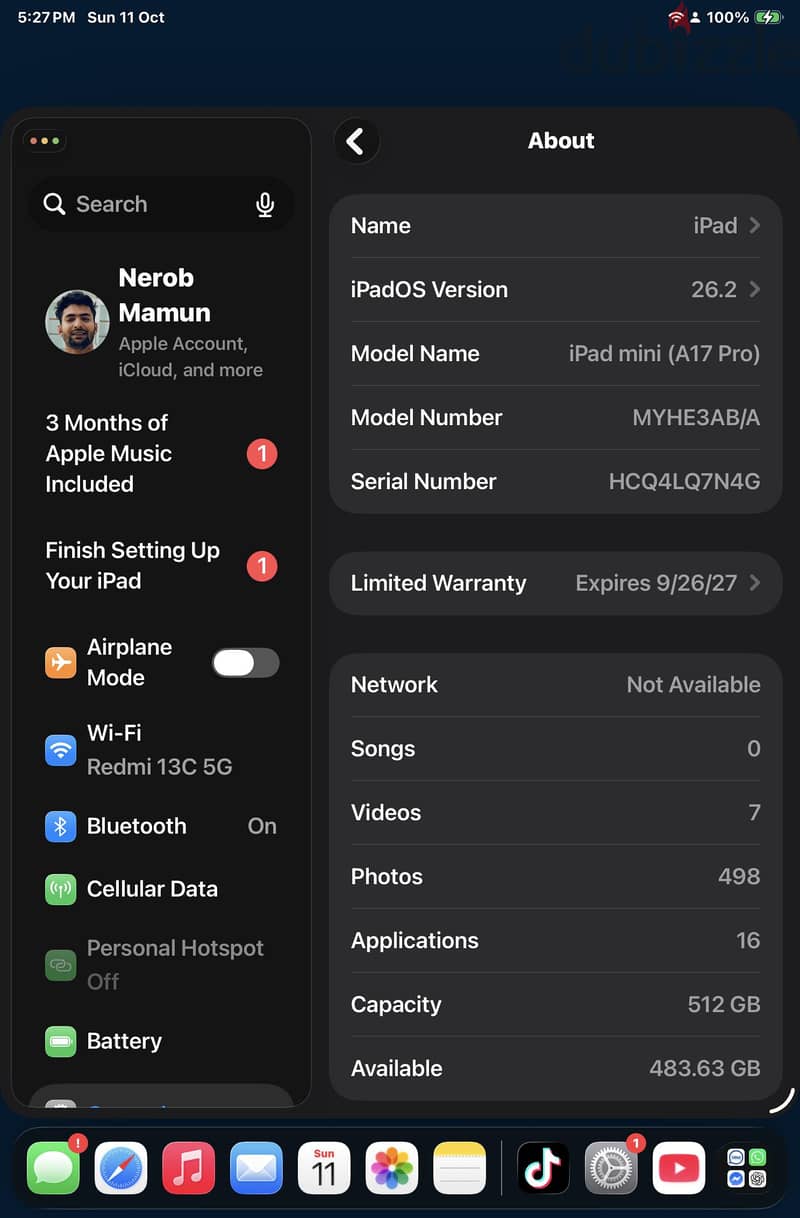Open 3 Months of Apple Music offer
The width and height of the screenshot is (800, 1218).
point(161,453)
